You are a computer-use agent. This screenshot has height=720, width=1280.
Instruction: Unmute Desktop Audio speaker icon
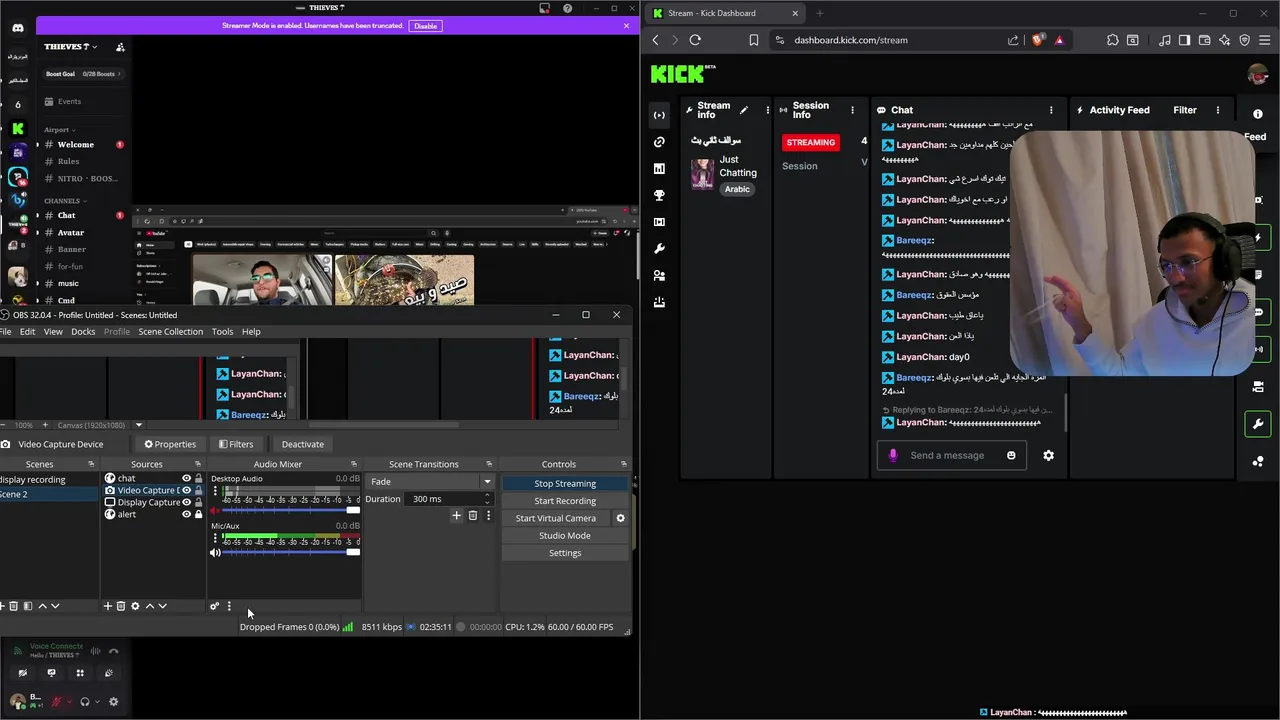point(215,511)
